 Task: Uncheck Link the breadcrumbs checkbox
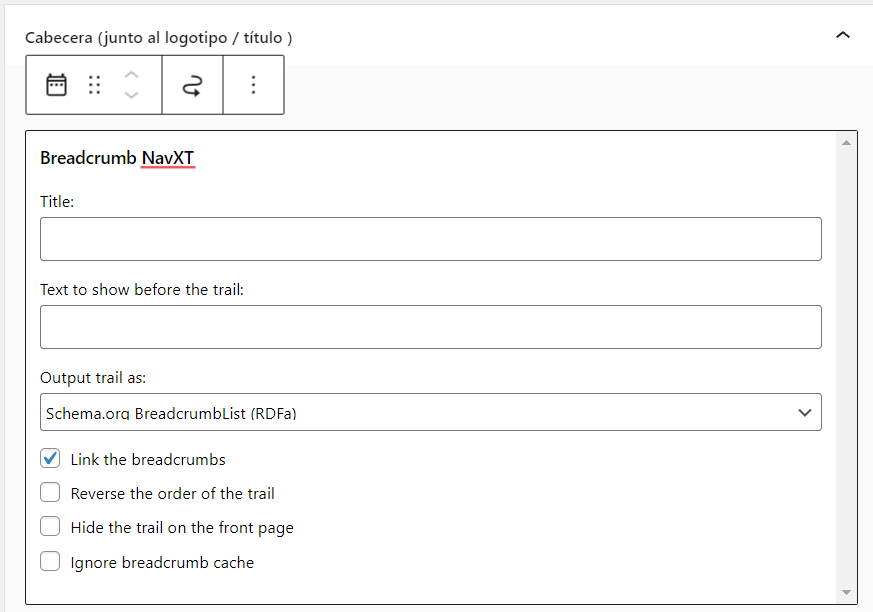(x=50, y=459)
